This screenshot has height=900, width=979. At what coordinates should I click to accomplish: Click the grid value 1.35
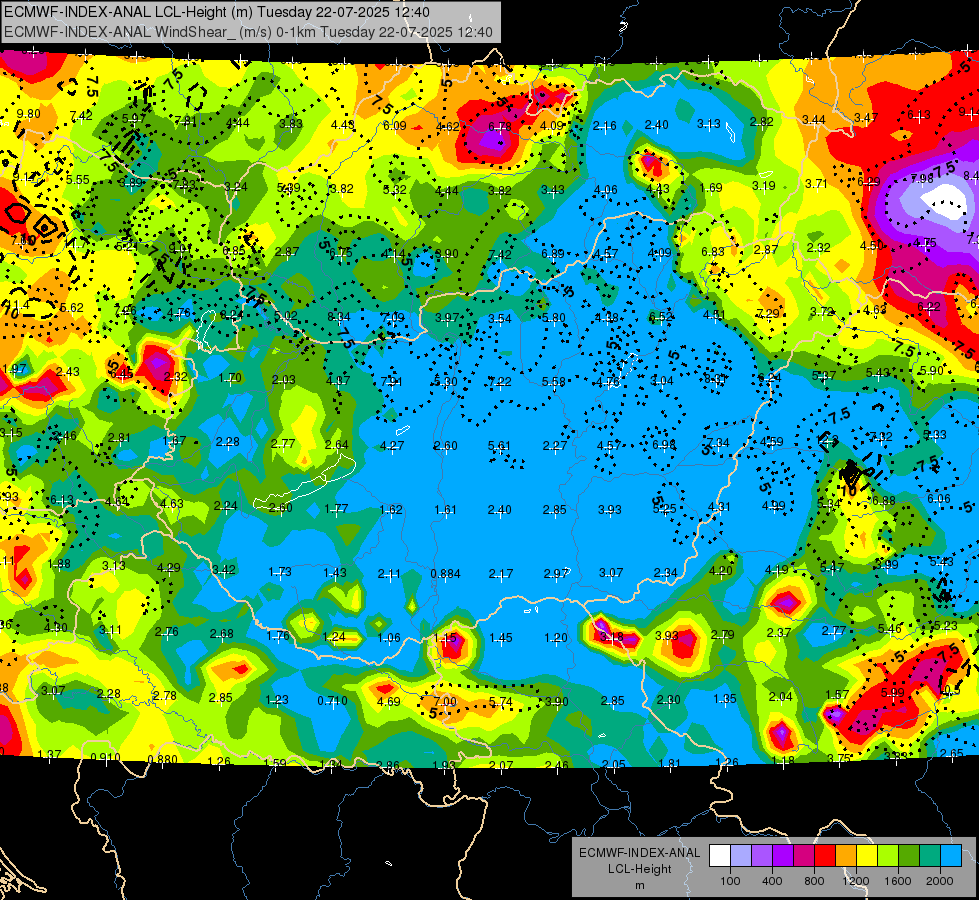pyautogui.click(x=724, y=699)
